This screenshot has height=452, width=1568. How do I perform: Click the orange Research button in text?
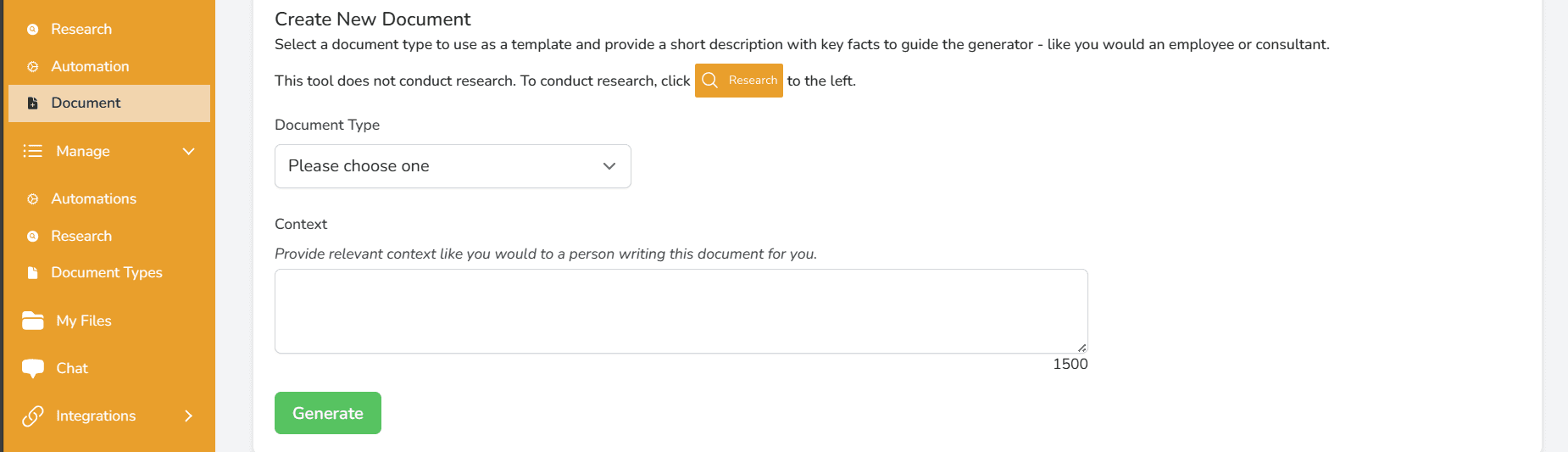tap(739, 81)
